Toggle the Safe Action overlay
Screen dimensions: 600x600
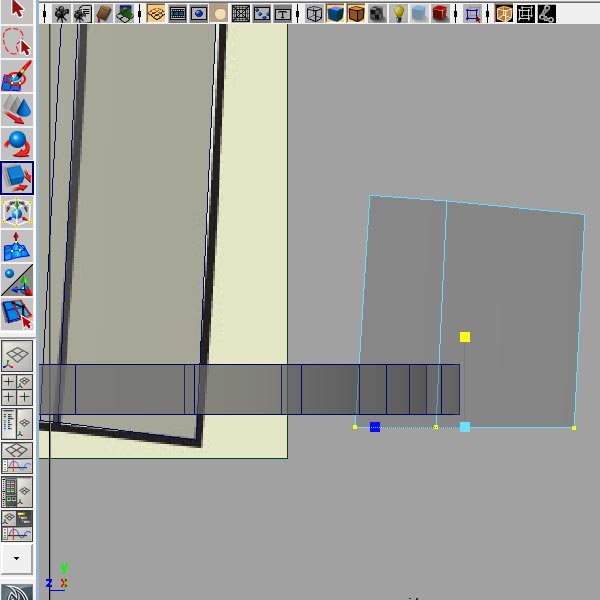click(x=262, y=14)
